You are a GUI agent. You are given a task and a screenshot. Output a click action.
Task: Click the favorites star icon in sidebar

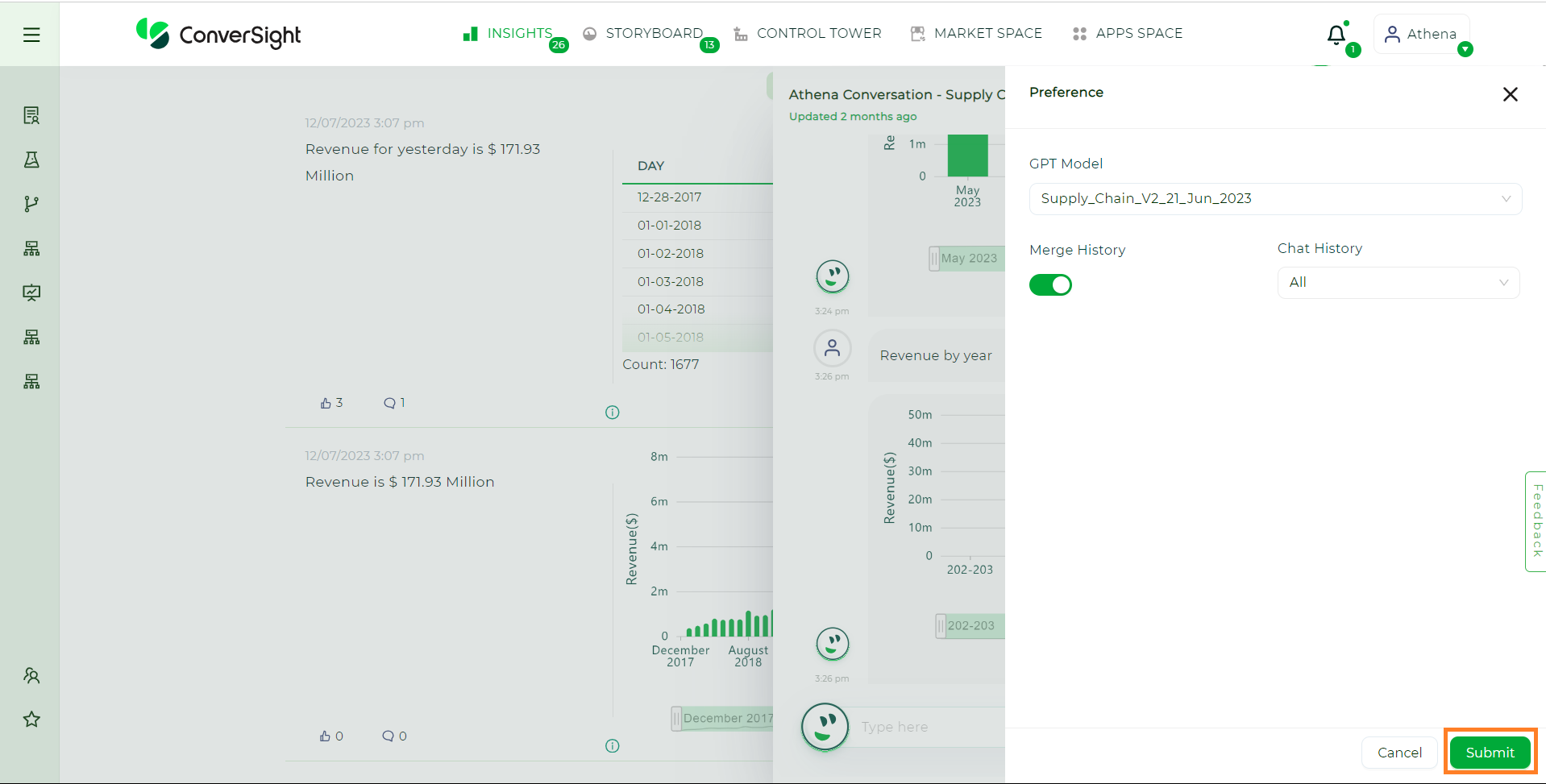tap(31, 720)
